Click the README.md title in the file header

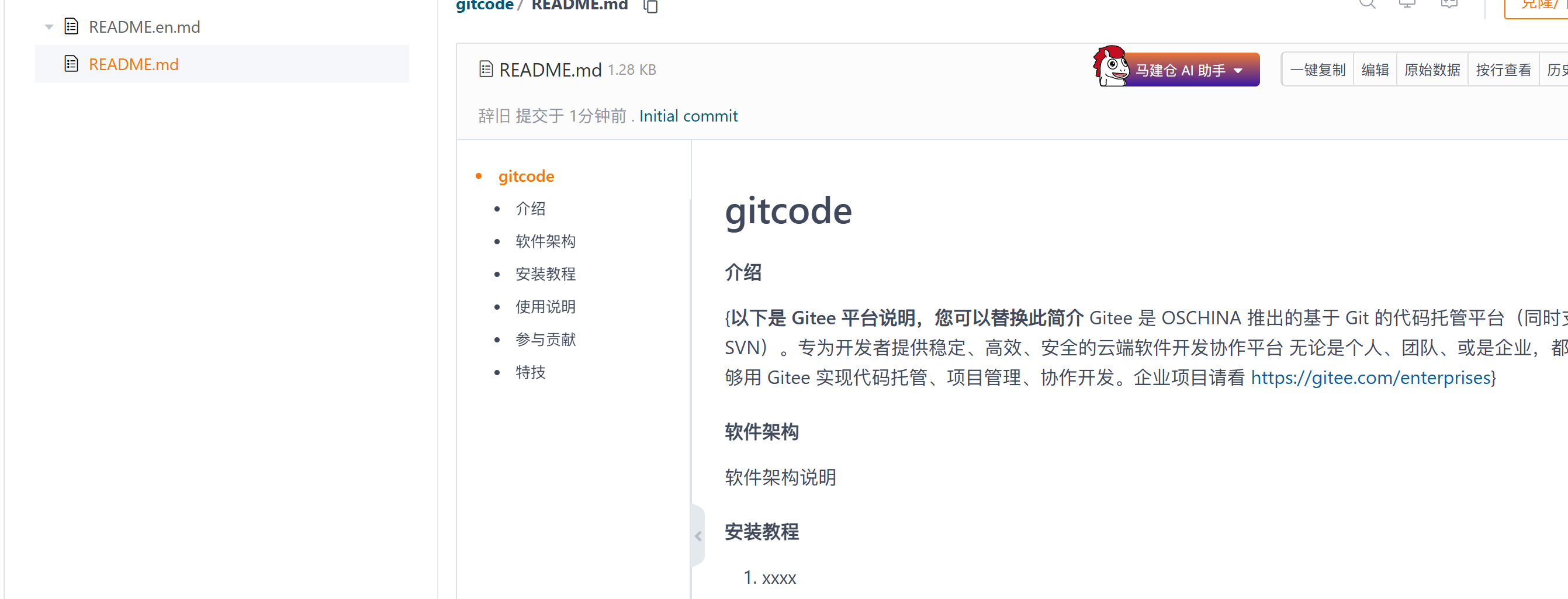point(551,70)
